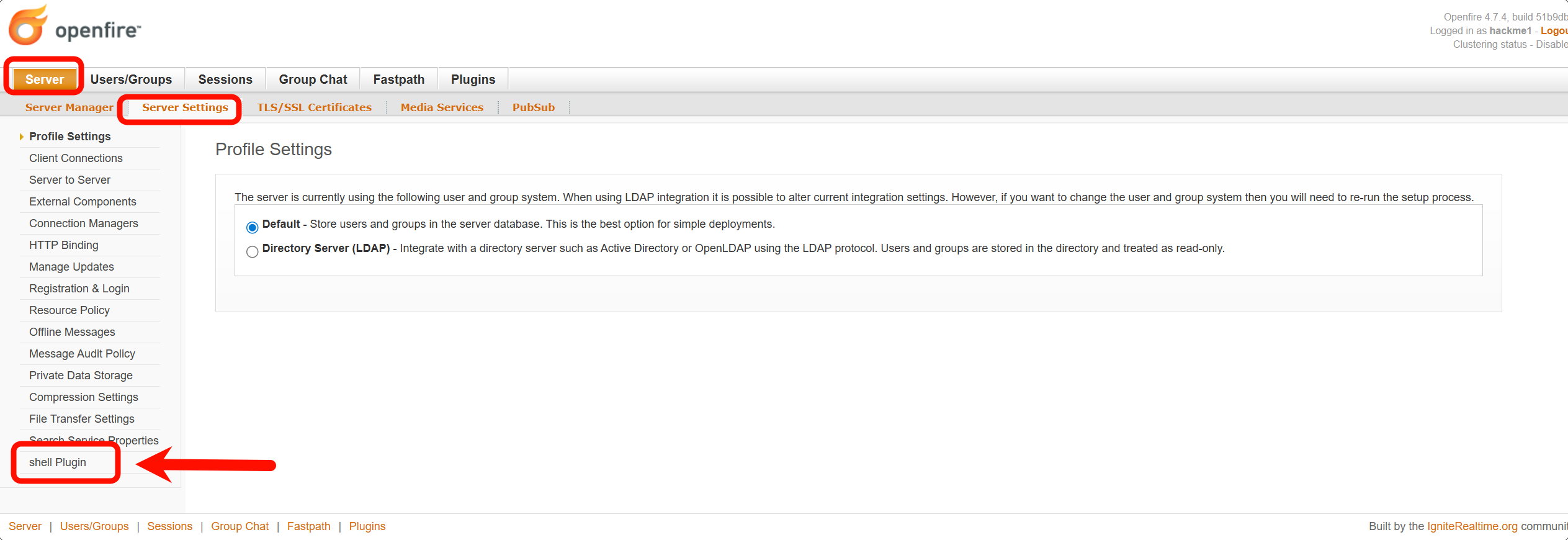
Task: Click the Profile Settings arrow marker
Action: (x=22, y=137)
